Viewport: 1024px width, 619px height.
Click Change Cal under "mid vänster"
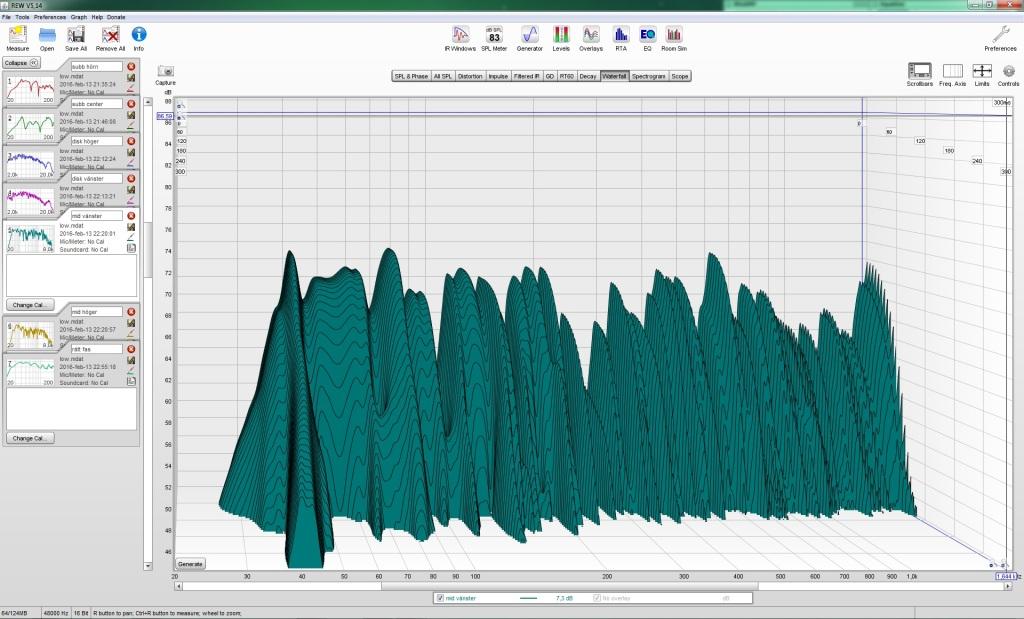tap(31, 305)
